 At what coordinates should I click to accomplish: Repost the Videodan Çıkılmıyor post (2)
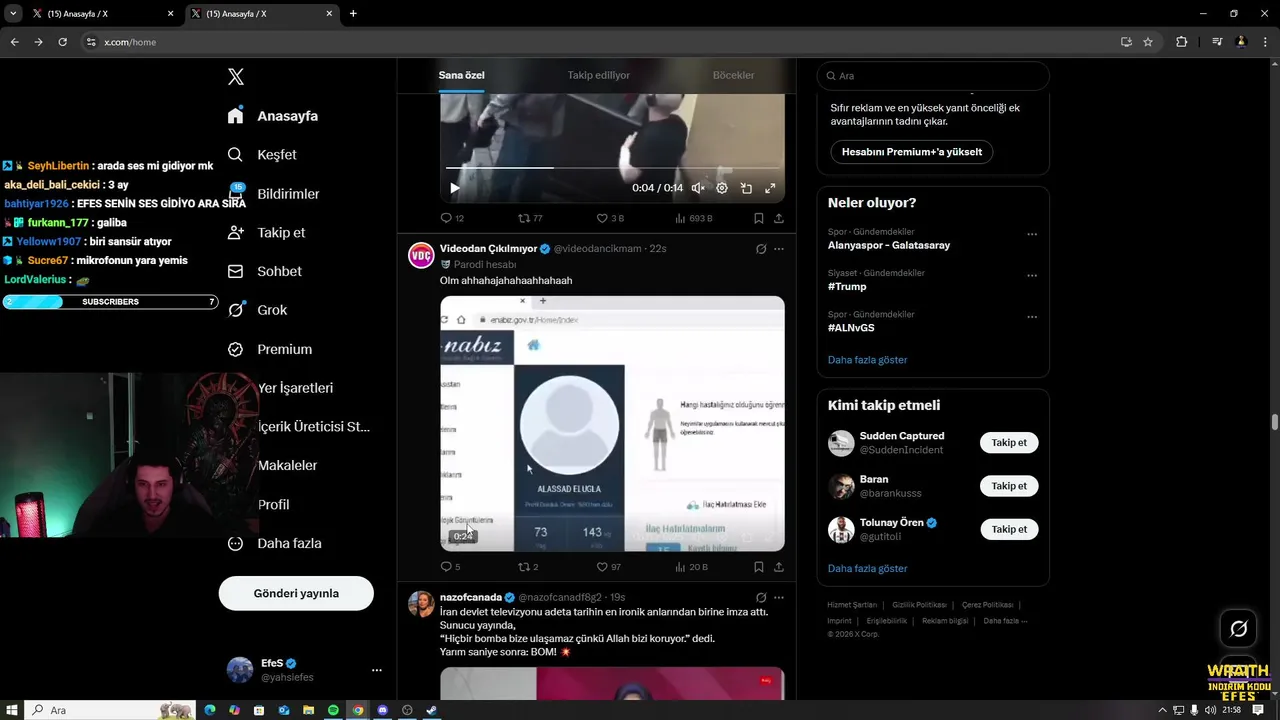pyautogui.click(x=528, y=567)
